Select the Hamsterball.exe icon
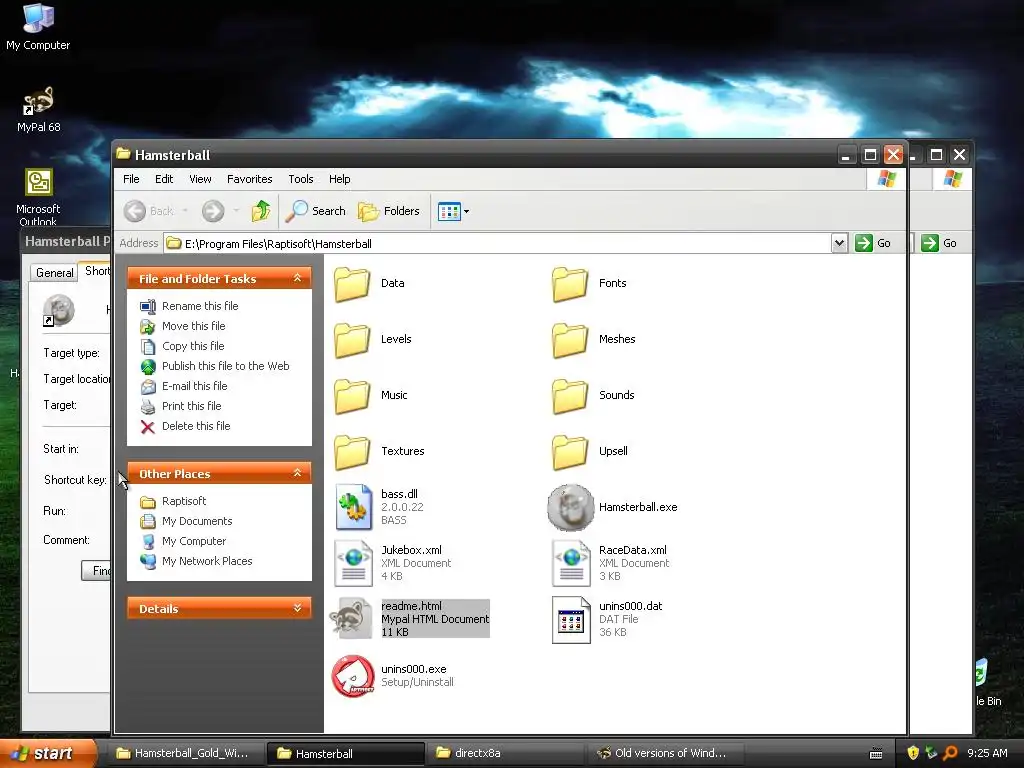Viewport: 1024px width, 768px height. click(571, 507)
